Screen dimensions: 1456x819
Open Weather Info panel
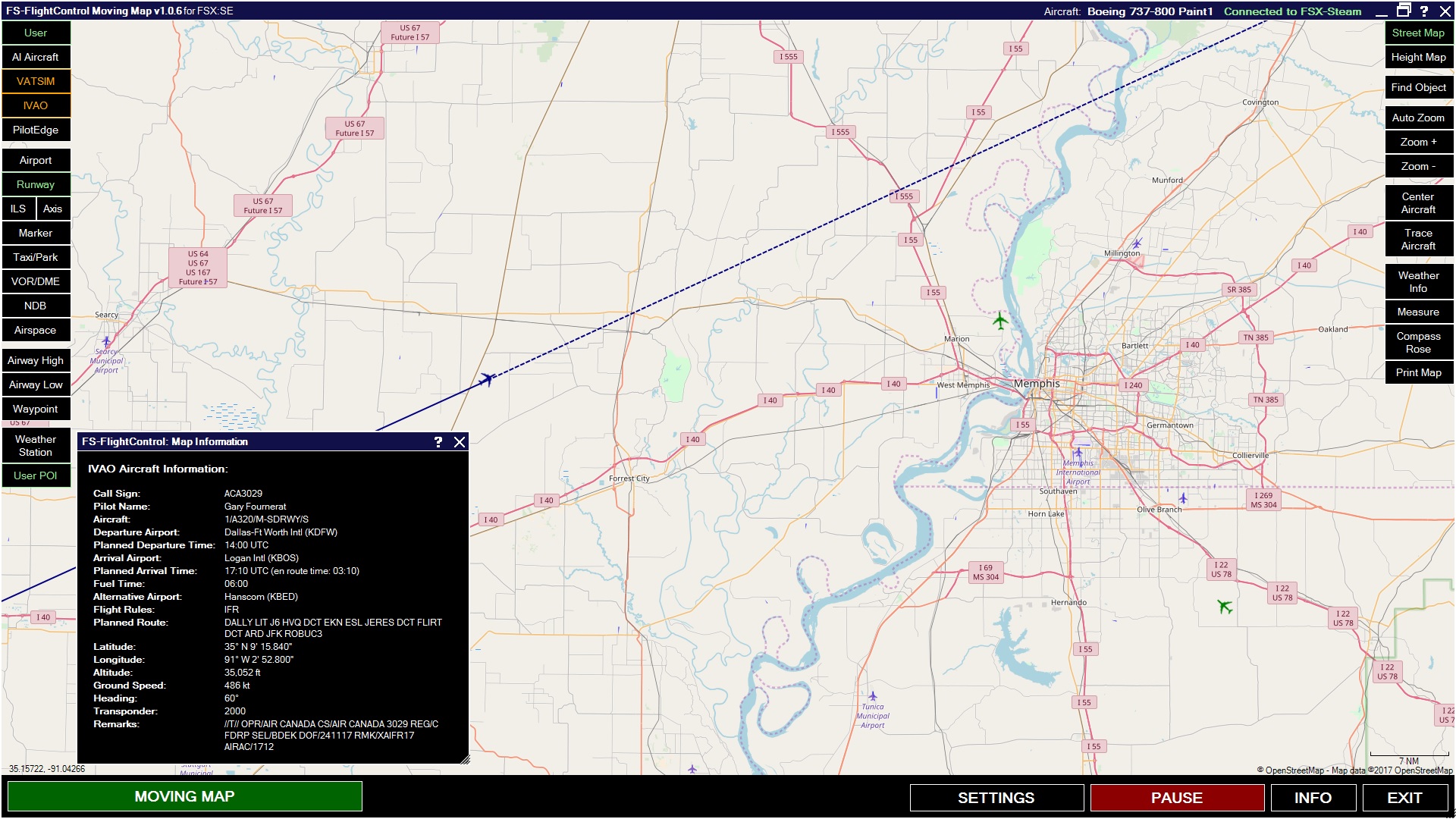coord(1417,281)
